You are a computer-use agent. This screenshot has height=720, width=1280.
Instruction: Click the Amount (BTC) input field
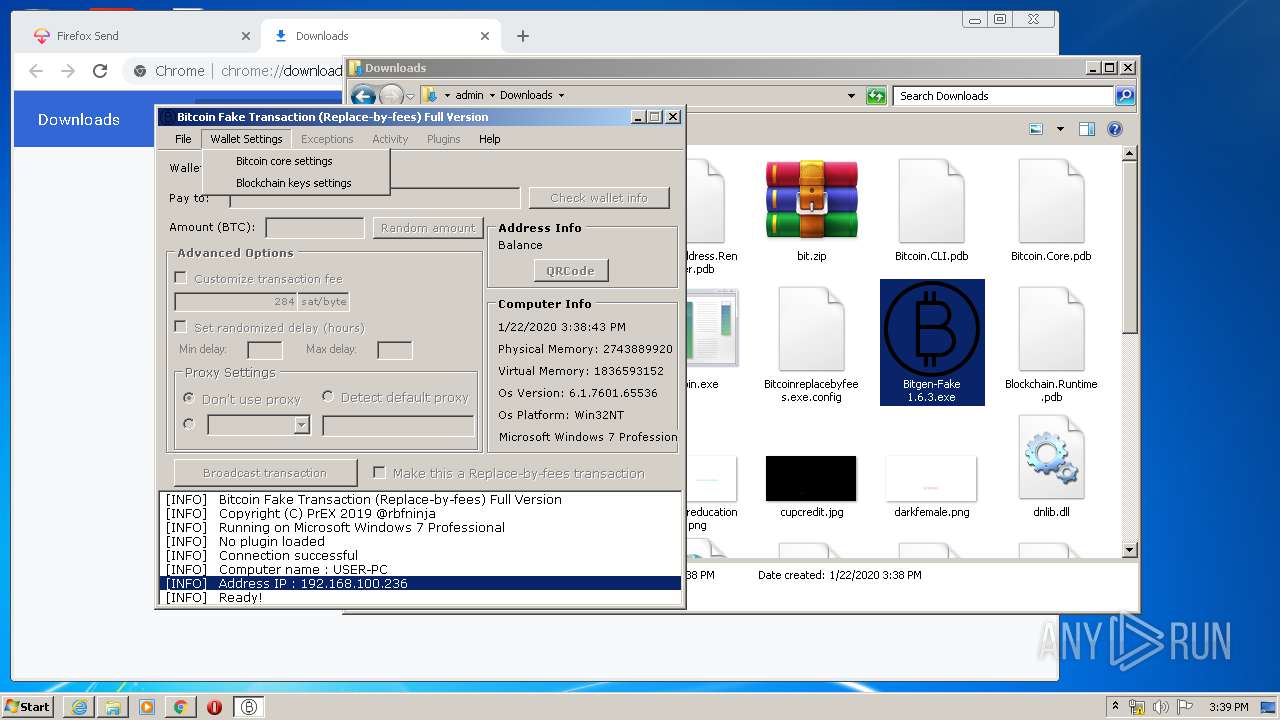point(315,228)
